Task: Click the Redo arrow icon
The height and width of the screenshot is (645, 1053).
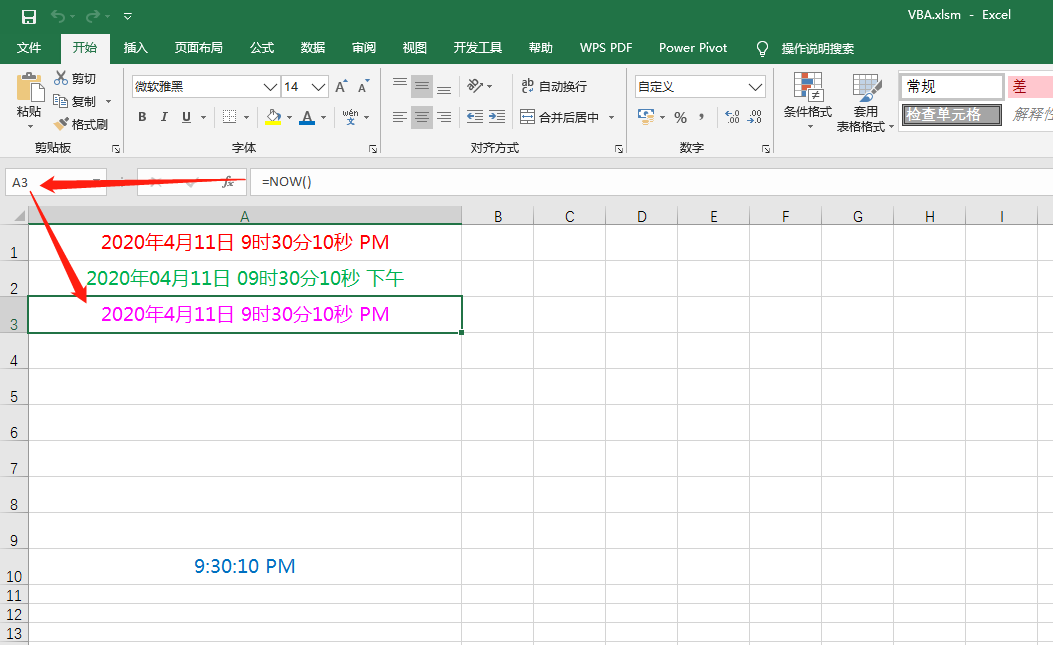Action: coord(93,16)
